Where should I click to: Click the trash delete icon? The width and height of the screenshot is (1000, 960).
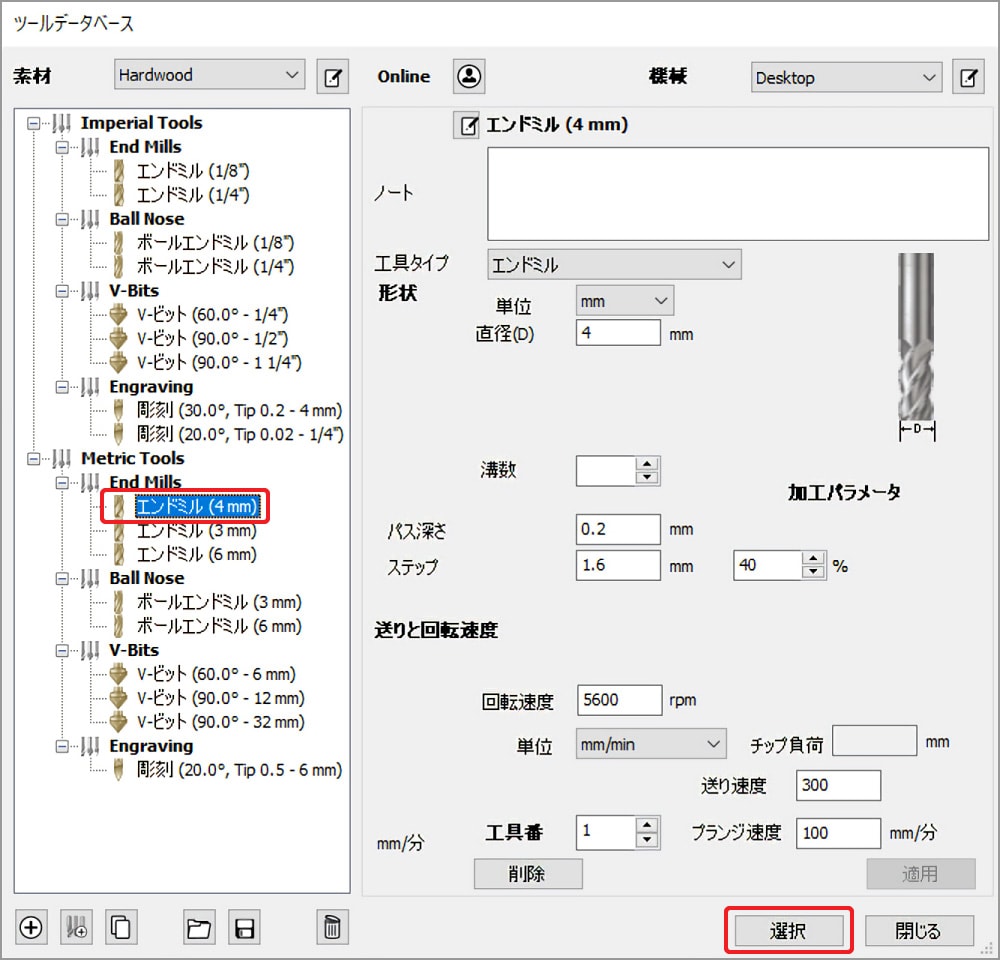coord(331,927)
